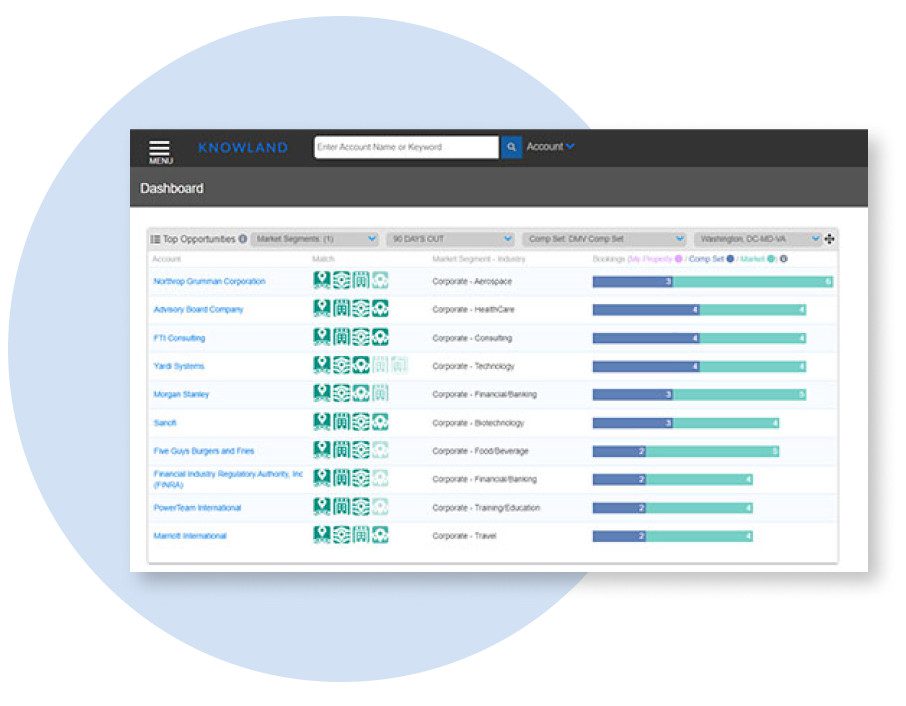Click the info icon beside Top Opportunities
906x706 pixels.
[x=243, y=239]
